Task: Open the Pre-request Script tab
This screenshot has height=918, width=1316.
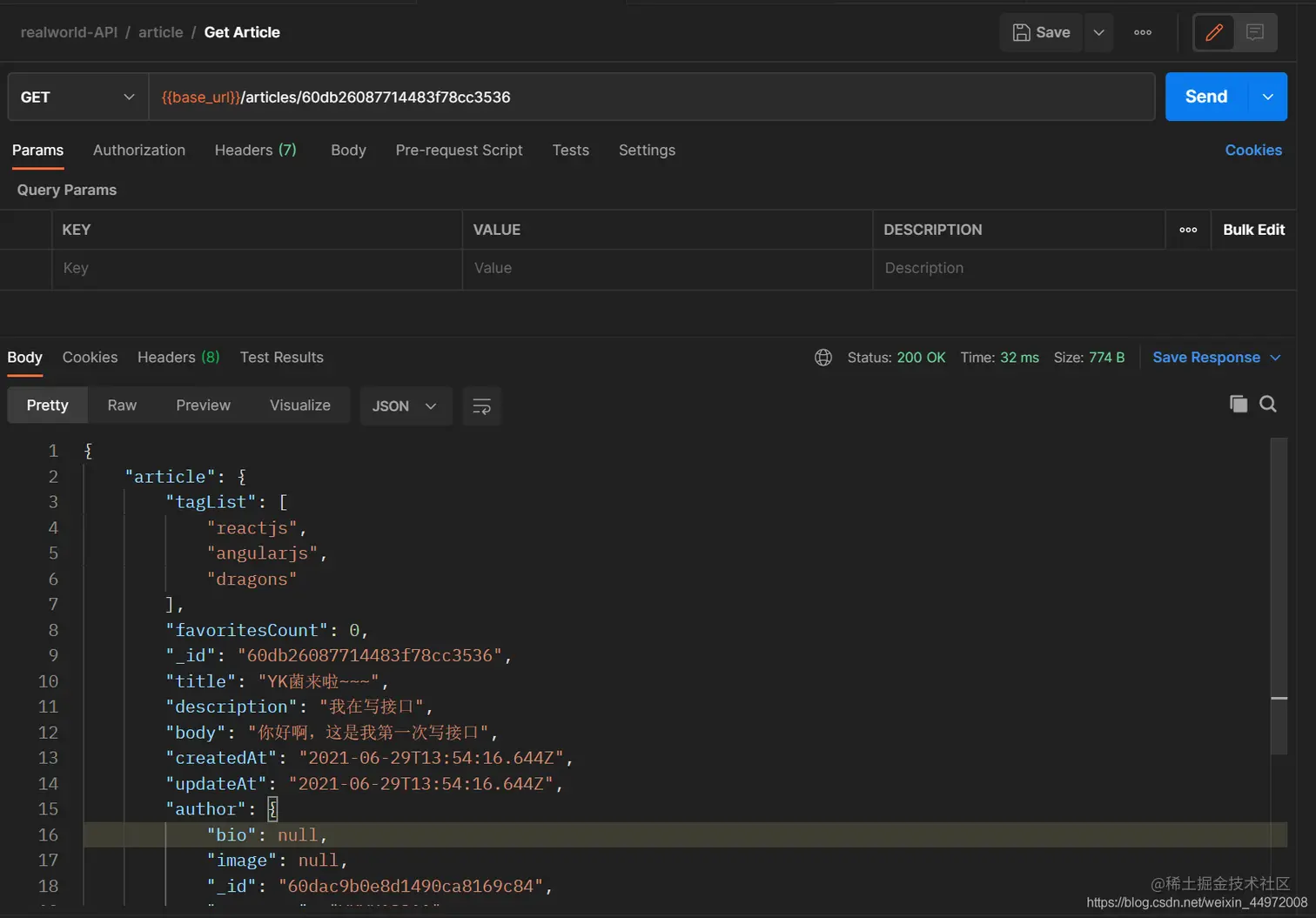Action: coord(459,150)
